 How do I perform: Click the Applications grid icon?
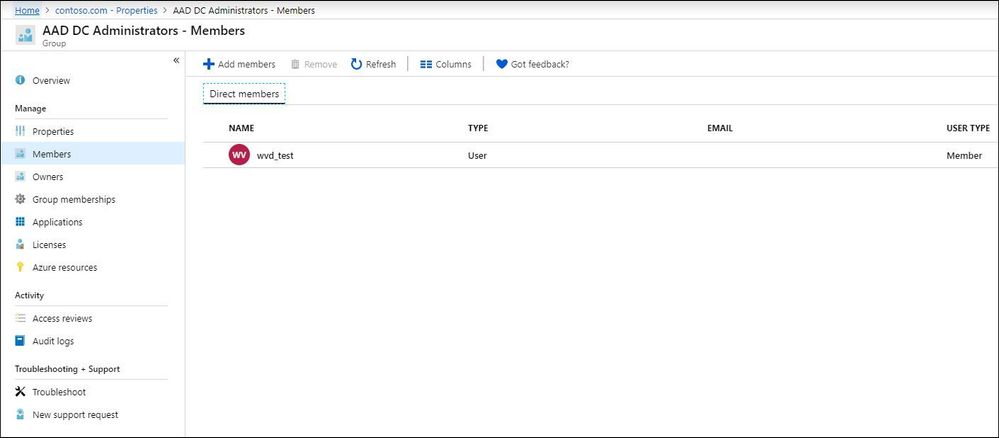click(x=20, y=222)
